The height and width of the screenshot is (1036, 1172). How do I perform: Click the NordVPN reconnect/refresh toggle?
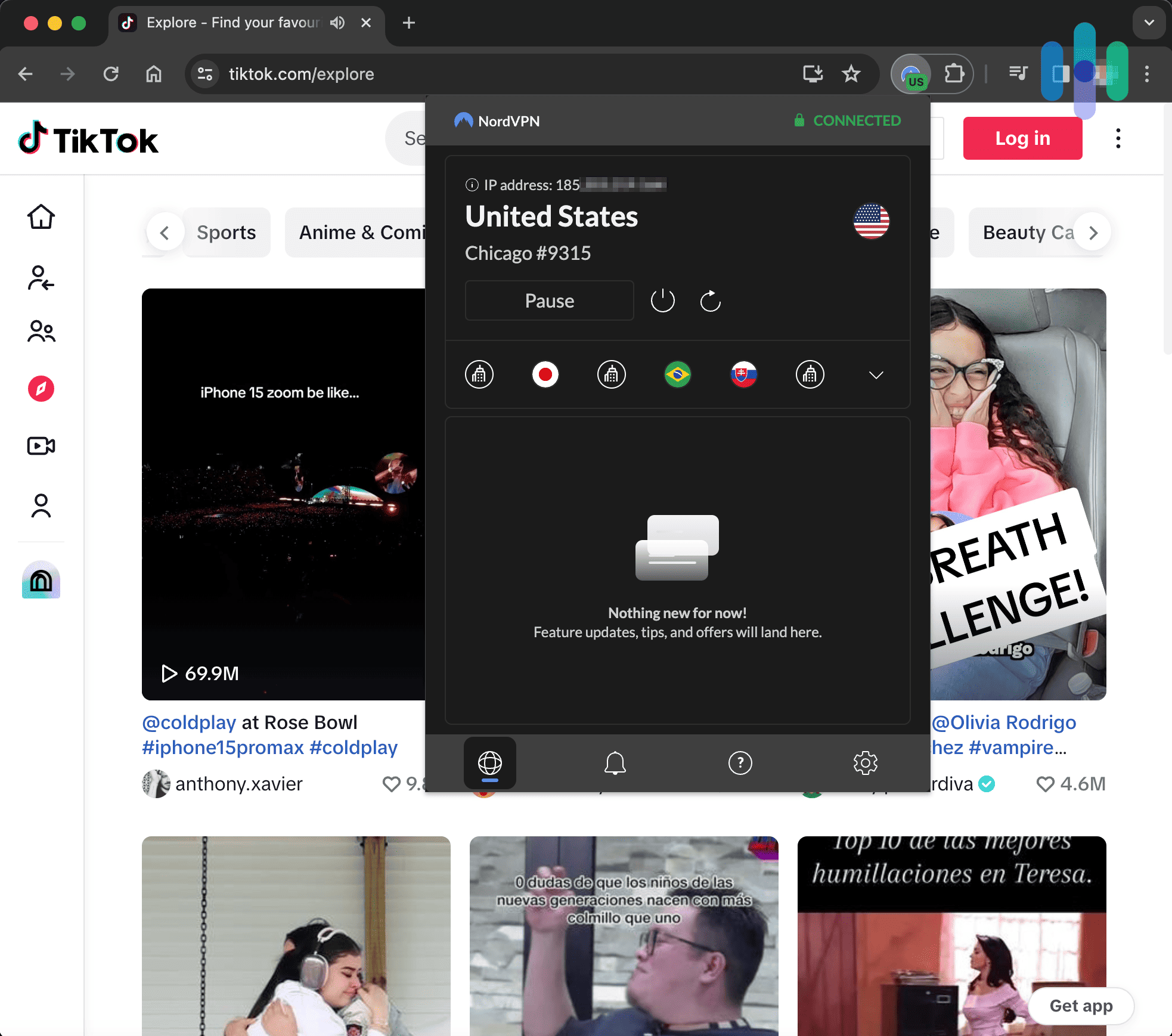[710, 300]
